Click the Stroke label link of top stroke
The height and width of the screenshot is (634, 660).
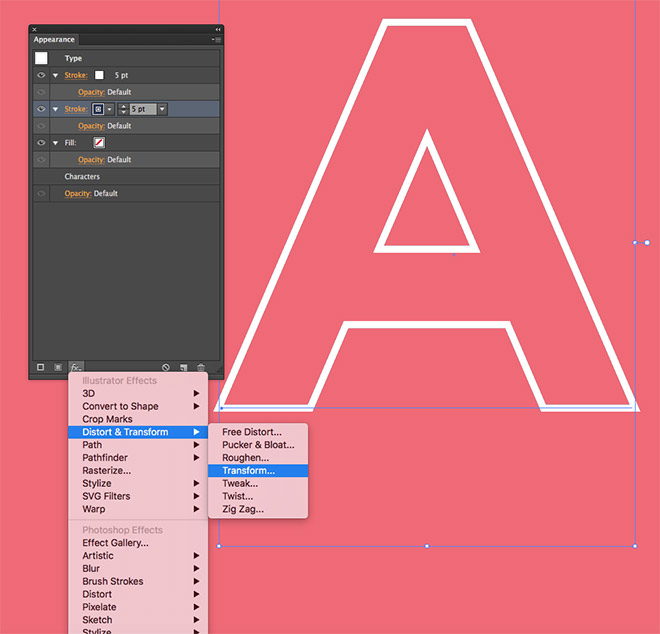pyautogui.click(x=76, y=75)
